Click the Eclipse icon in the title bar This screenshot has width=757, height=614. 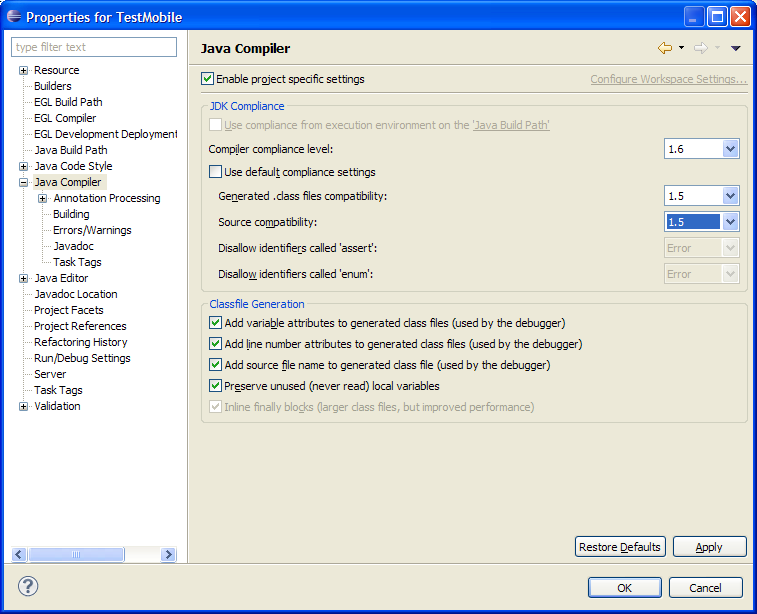coord(14,16)
